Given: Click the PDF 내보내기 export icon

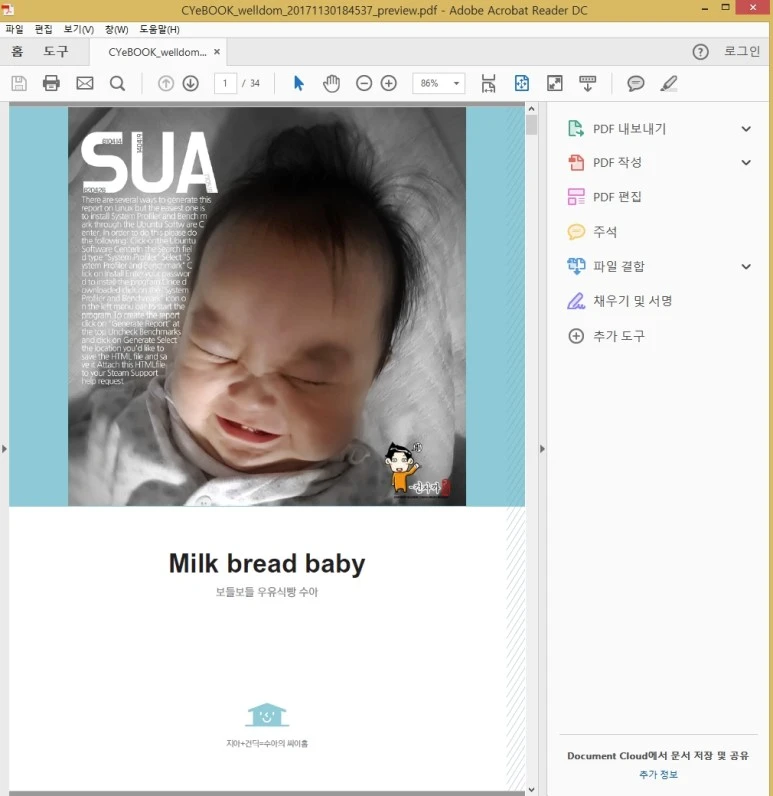Looking at the screenshot, I should click(576, 129).
